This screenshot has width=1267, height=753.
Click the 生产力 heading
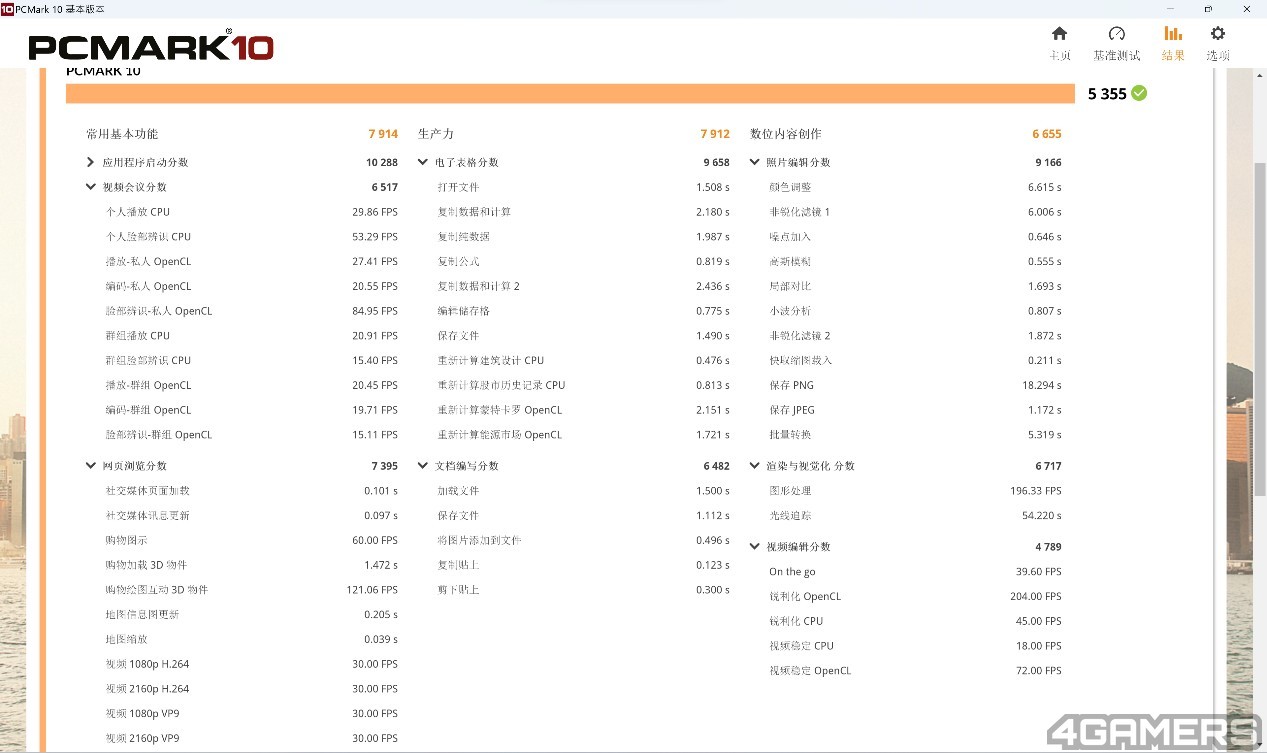pyautogui.click(x=436, y=134)
